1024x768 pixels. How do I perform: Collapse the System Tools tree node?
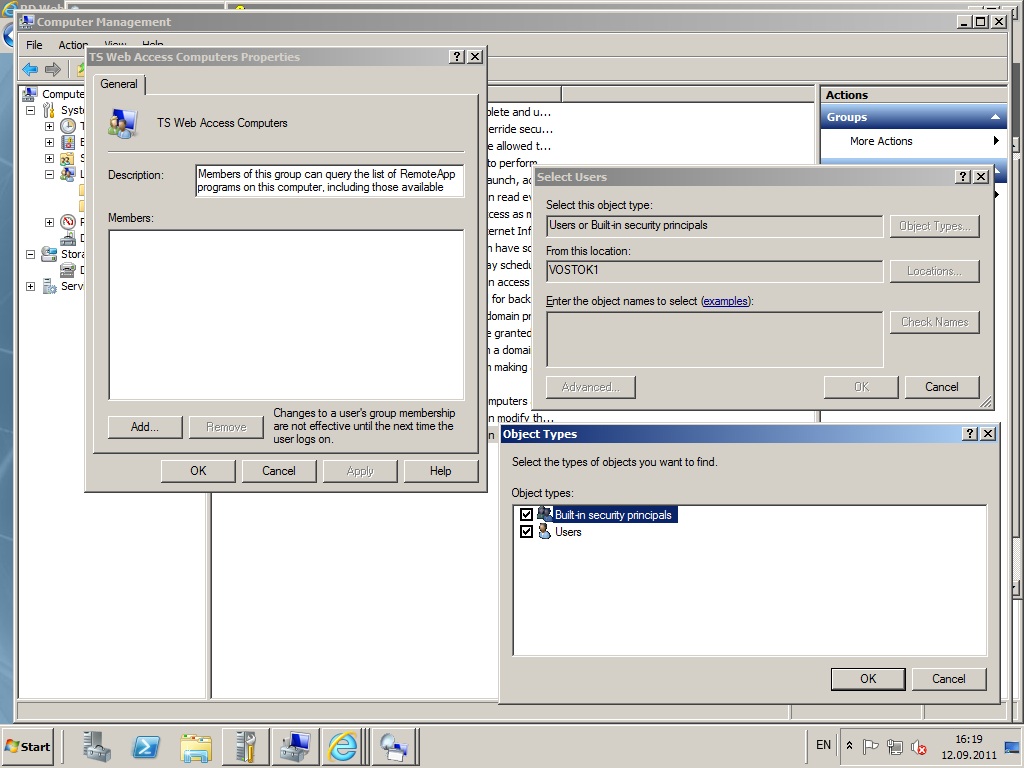pos(30,111)
